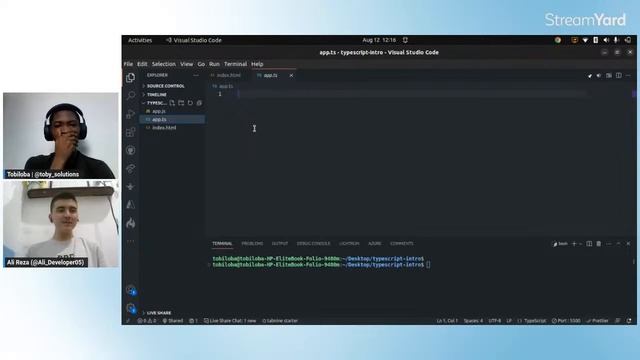
Task: Kill the terminal with trash icon
Action: (599, 244)
